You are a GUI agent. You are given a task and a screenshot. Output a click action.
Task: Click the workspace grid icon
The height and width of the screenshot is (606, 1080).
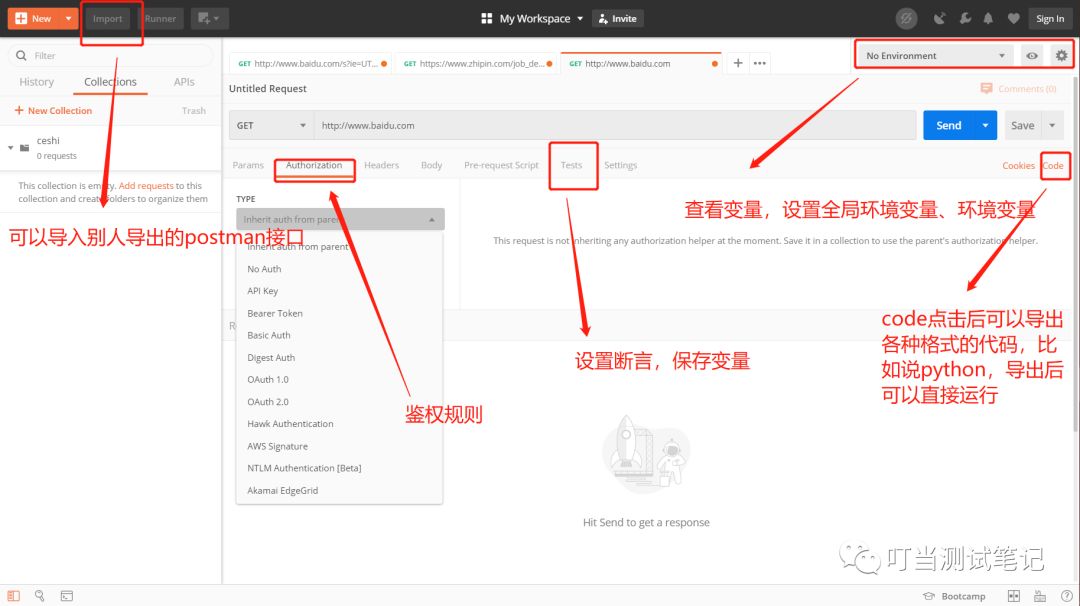coord(486,19)
